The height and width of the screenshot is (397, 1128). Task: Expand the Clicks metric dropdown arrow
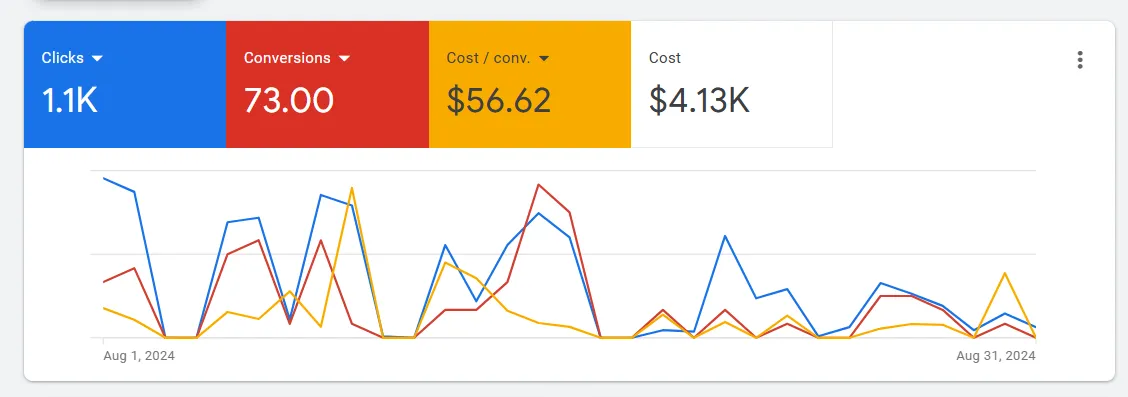click(x=97, y=58)
